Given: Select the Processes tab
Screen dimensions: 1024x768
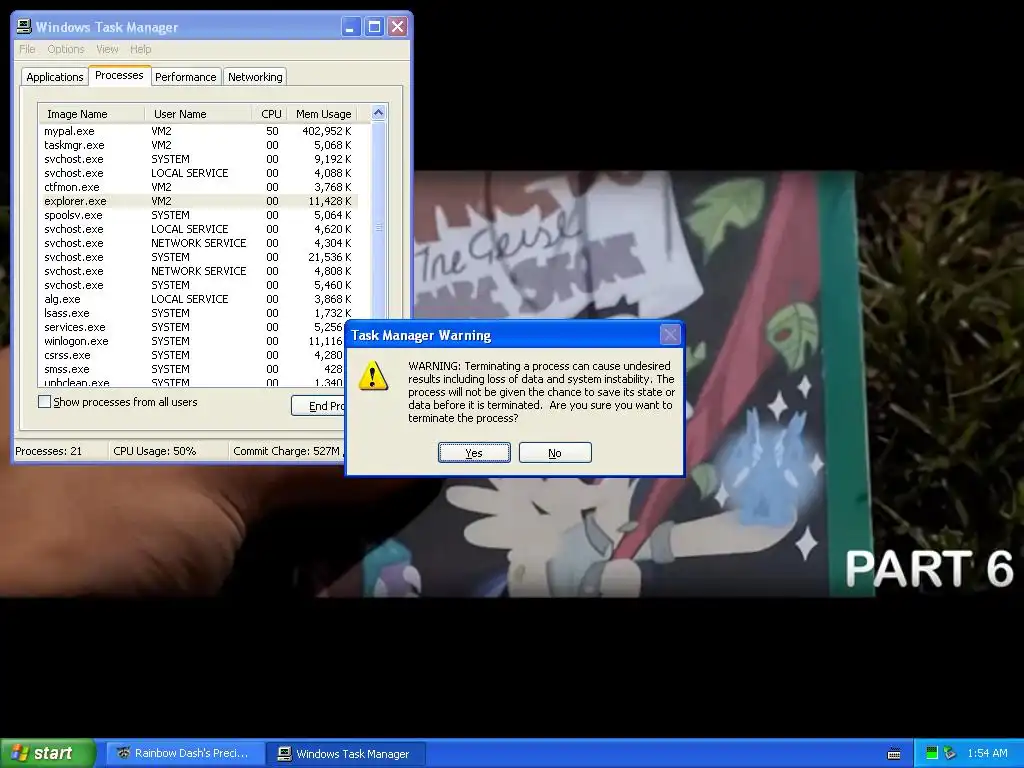Looking at the screenshot, I should click(119, 75).
